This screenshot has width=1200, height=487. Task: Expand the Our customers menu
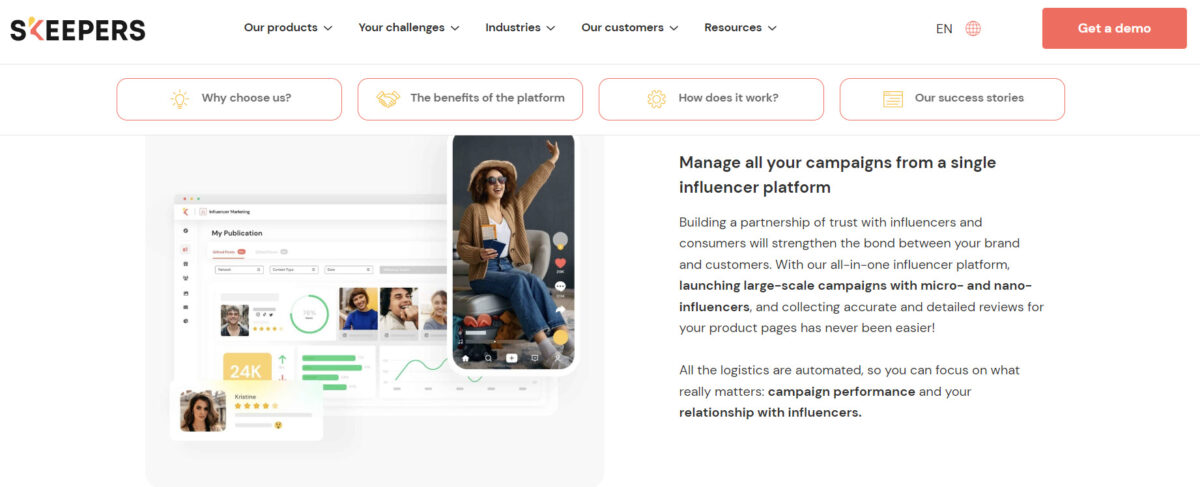[x=630, y=28]
